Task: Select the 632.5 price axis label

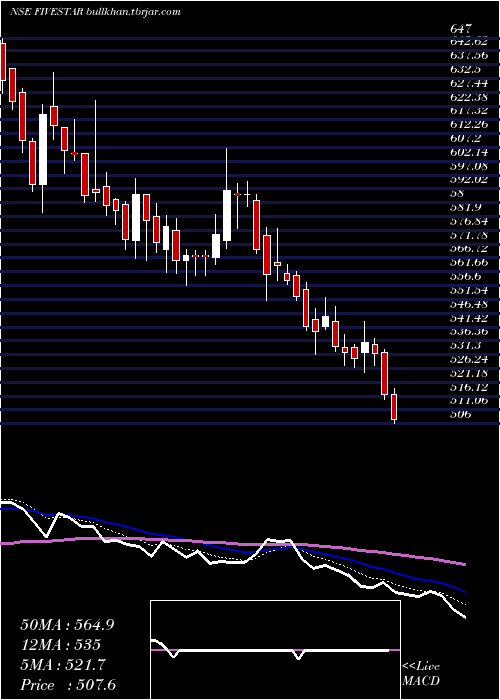Action: coord(465,69)
